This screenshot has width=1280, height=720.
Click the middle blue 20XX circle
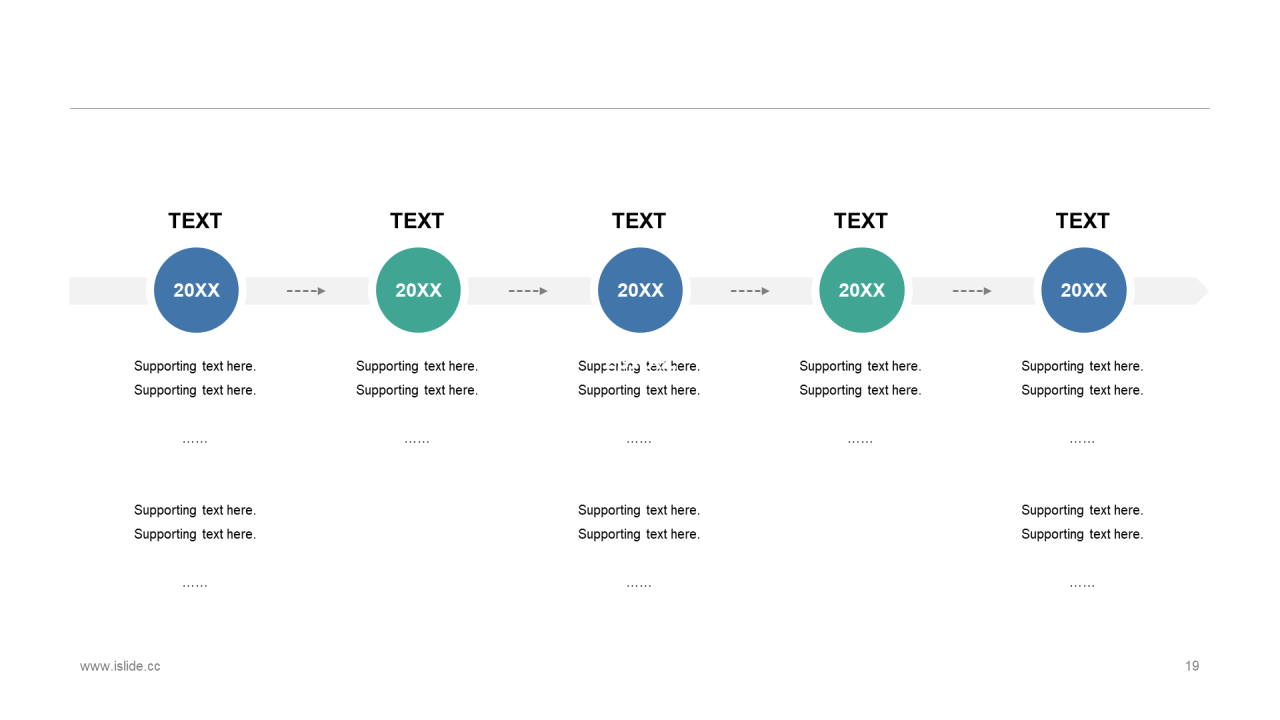pyautogui.click(x=640, y=290)
